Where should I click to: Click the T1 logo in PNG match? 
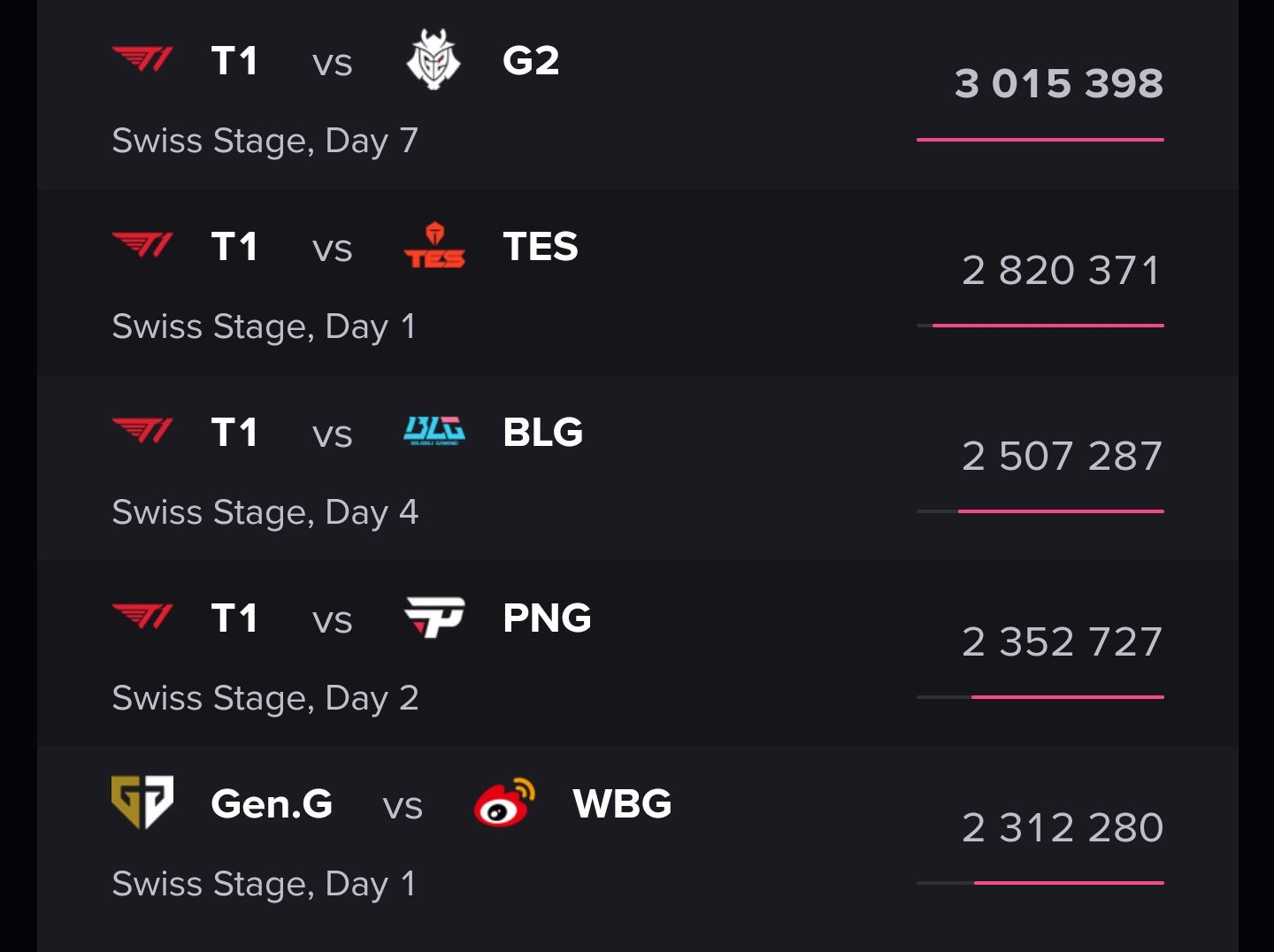(142, 617)
